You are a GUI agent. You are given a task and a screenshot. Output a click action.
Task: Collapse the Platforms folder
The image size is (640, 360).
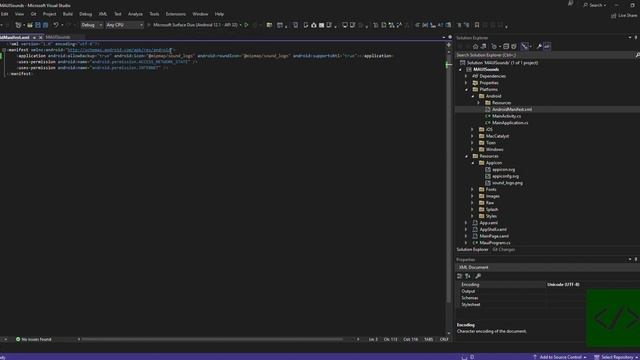[x=466, y=89]
